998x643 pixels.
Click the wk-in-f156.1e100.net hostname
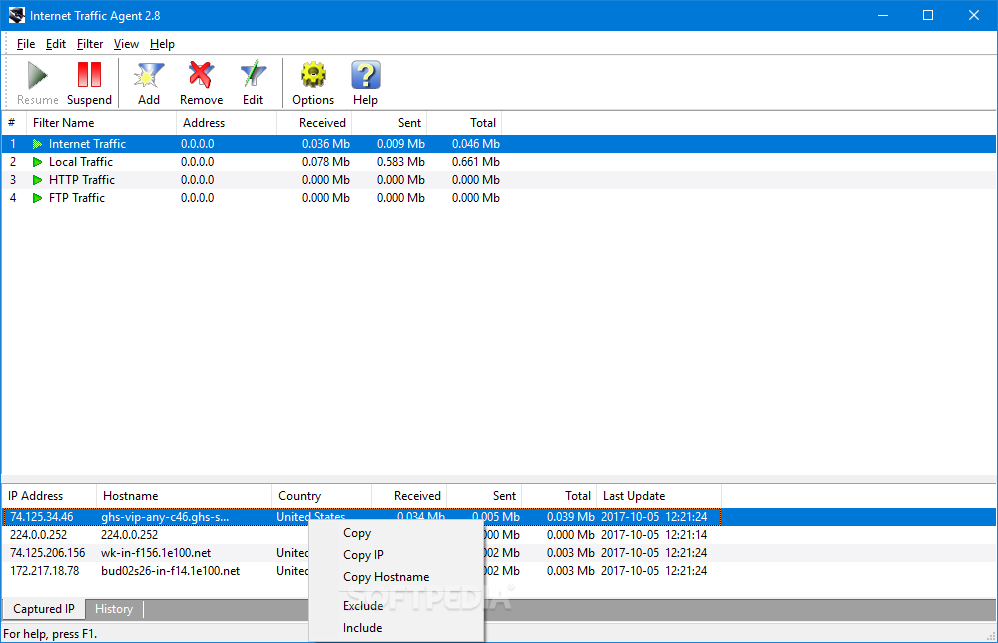coord(156,553)
